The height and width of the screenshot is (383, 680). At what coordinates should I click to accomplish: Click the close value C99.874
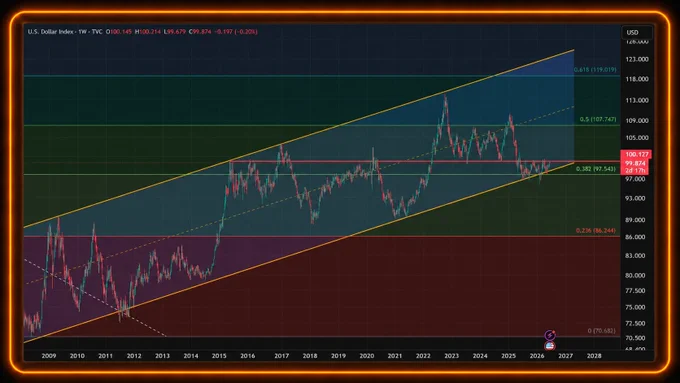(x=200, y=32)
